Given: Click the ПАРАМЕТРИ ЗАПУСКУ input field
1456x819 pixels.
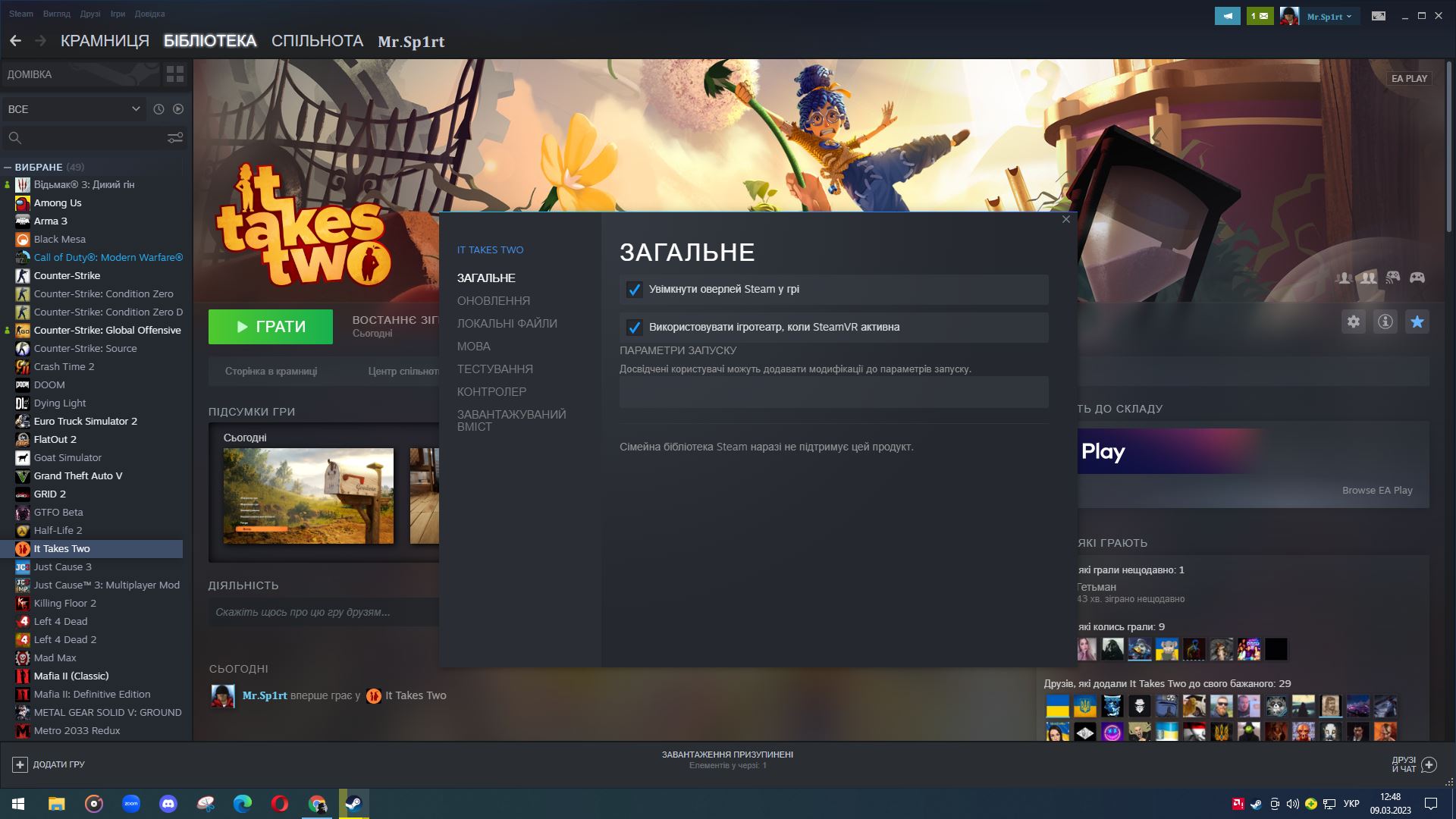Looking at the screenshot, I should click(x=833, y=392).
